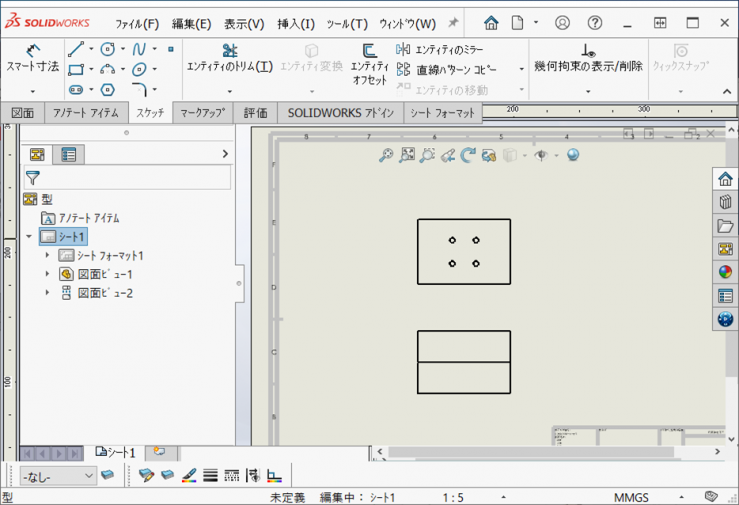
Task: Click Hide/Show Edges icon
Action: click(x=253, y=475)
